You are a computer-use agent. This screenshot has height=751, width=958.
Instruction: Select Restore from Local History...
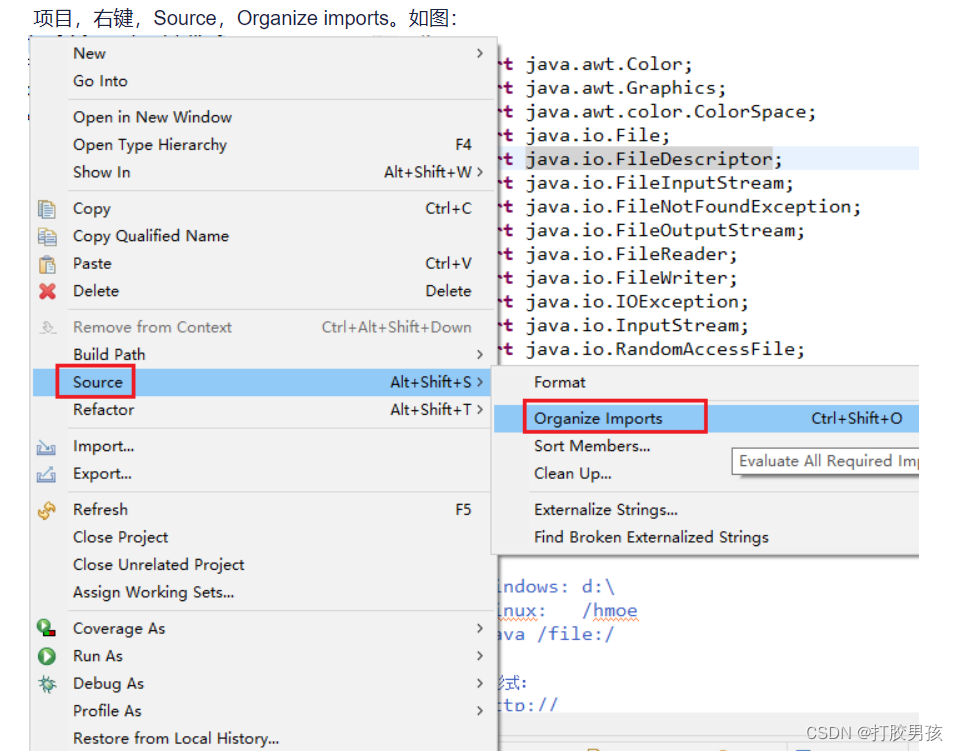pyautogui.click(x=263, y=738)
